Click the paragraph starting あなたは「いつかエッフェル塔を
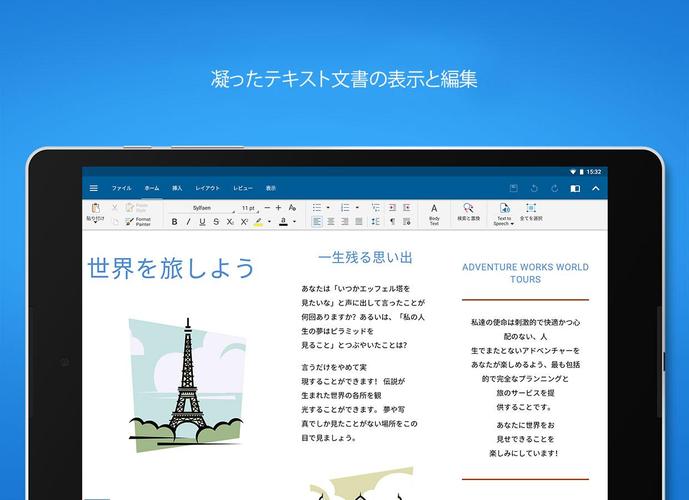689x500 pixels. tap(363, 317)
